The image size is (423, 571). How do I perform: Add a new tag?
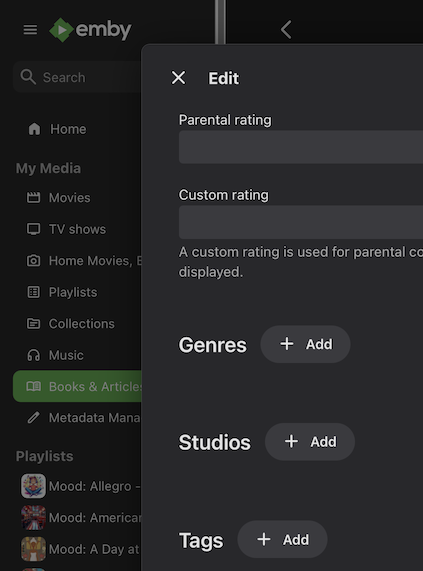pos(282,539)
